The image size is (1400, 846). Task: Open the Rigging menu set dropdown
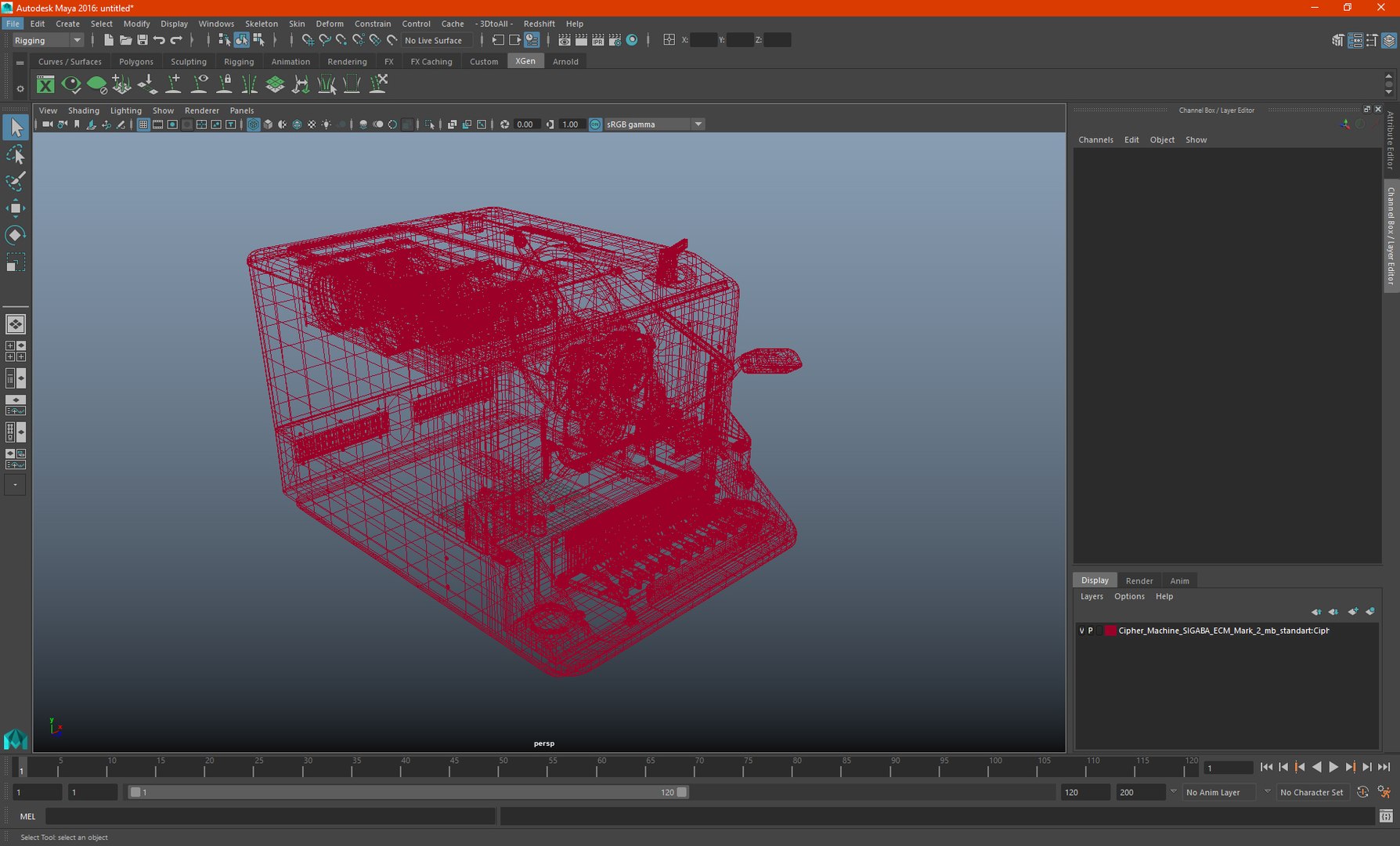click(48, 41)
